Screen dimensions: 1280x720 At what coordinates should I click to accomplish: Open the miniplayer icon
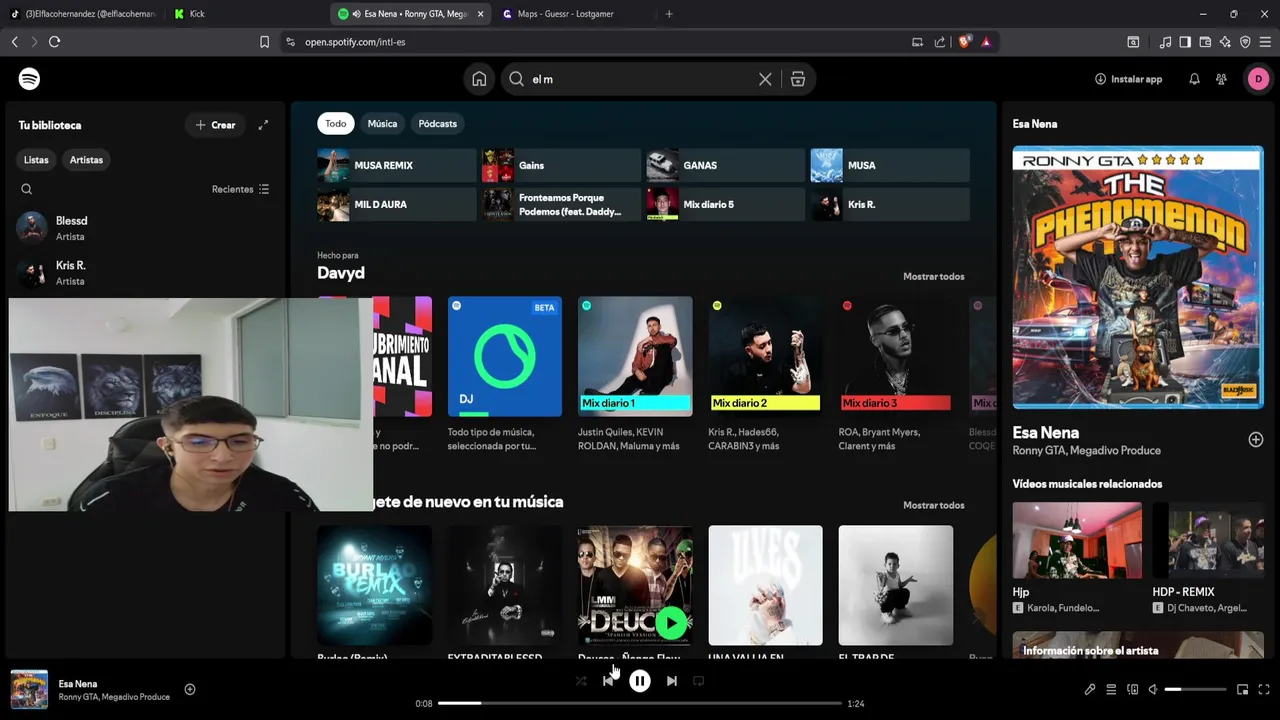tap(1243, 689)
